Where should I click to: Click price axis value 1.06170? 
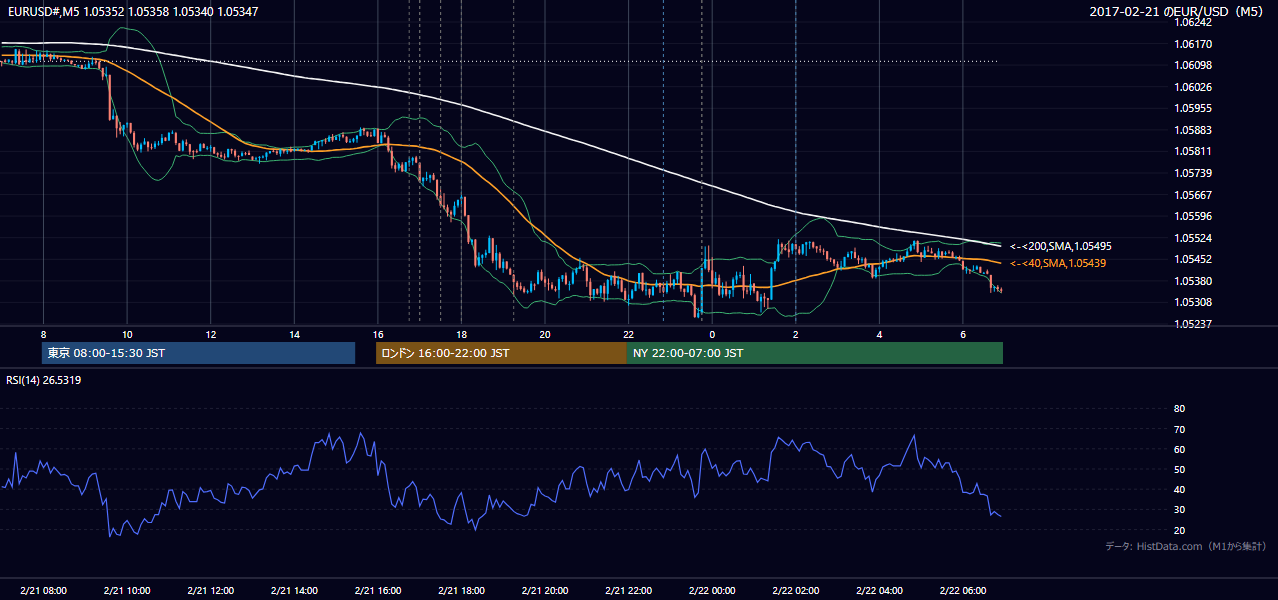coord(1192,44)
